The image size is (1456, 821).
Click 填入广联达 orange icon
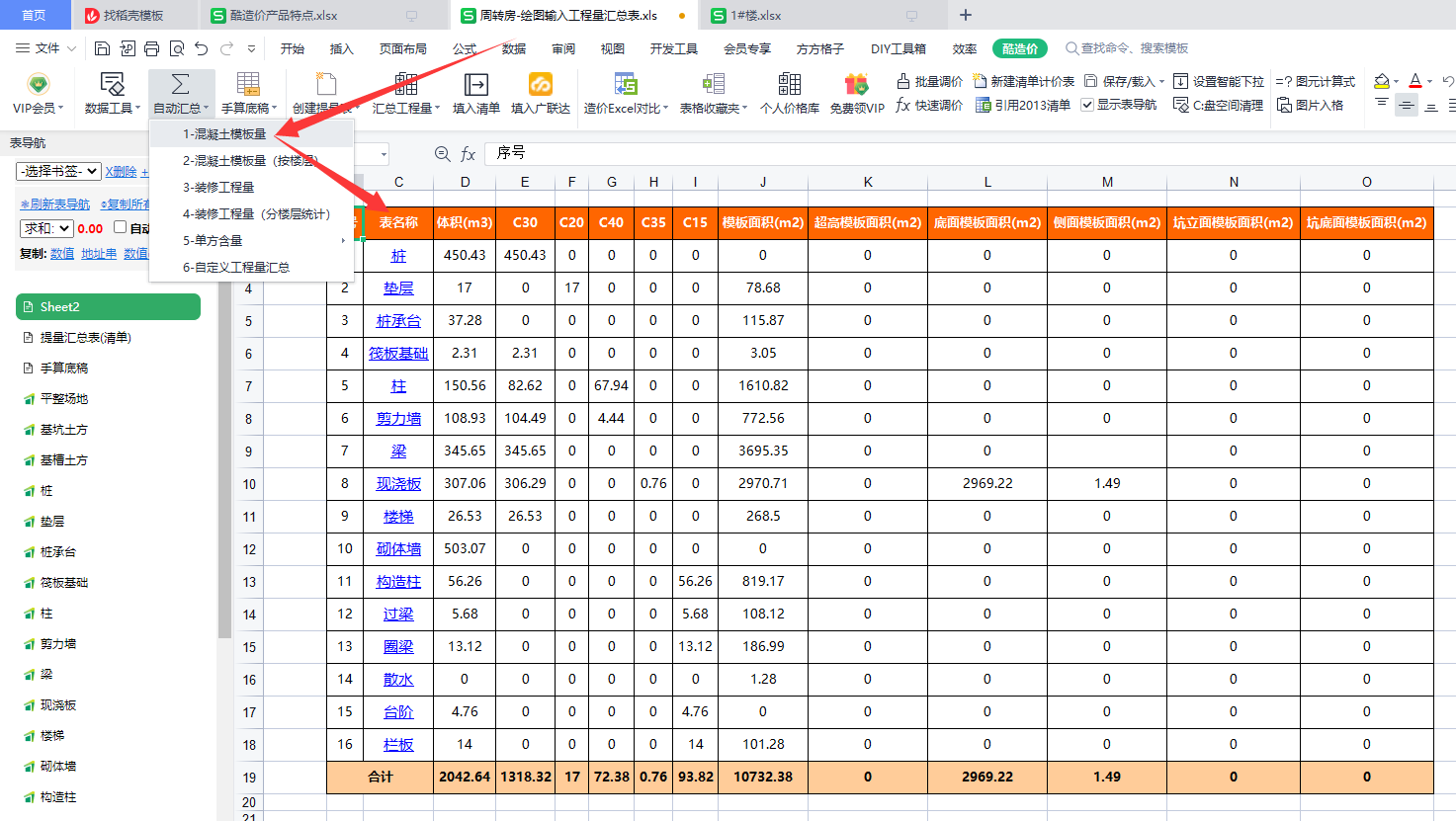[541, 84]
